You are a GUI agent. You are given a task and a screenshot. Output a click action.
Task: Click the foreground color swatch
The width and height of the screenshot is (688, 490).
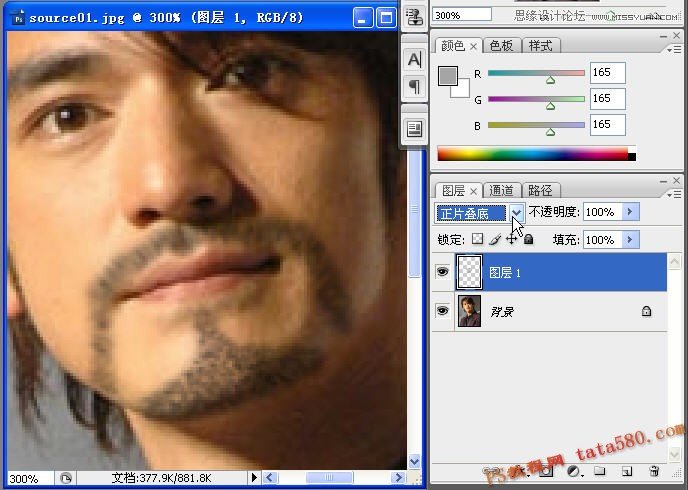pyautogui.click(x=448, y=75)
